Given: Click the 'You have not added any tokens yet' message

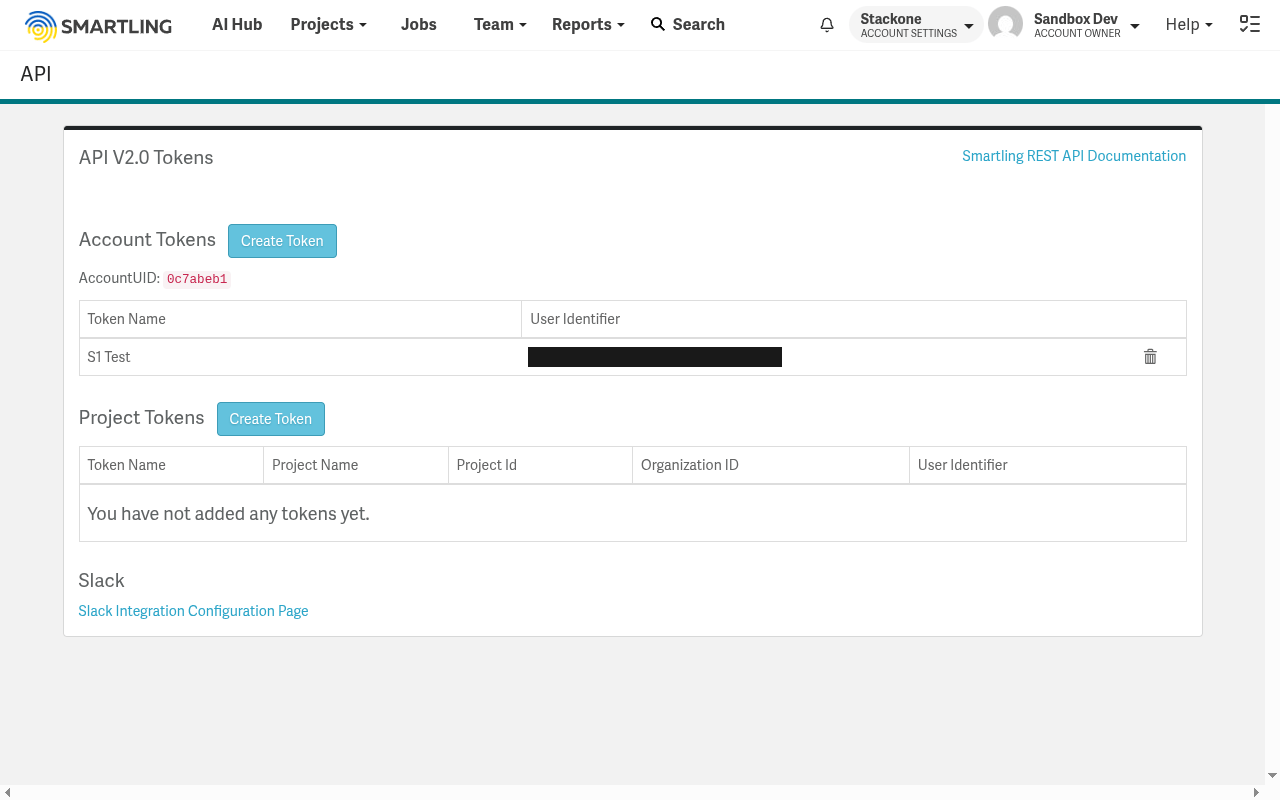Looking at the screenshot, I should pyautogui.click(x=229, y=514).
